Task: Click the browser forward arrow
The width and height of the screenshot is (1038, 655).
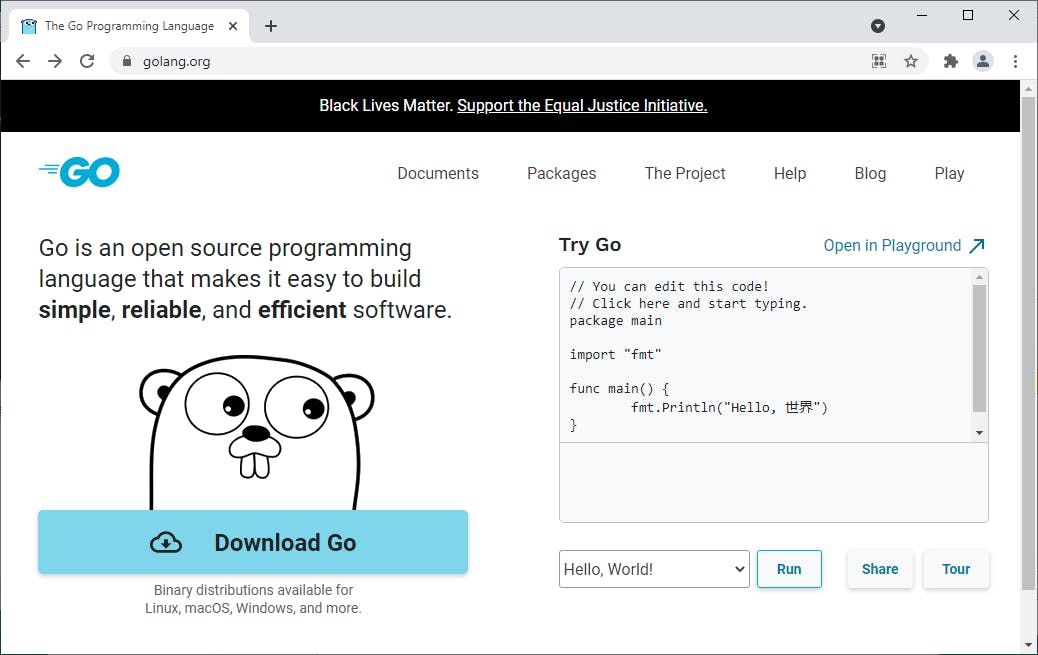Action: (x=55, y=62)
